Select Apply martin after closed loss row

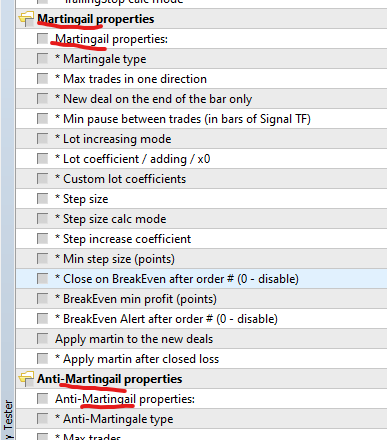point(201,359)
